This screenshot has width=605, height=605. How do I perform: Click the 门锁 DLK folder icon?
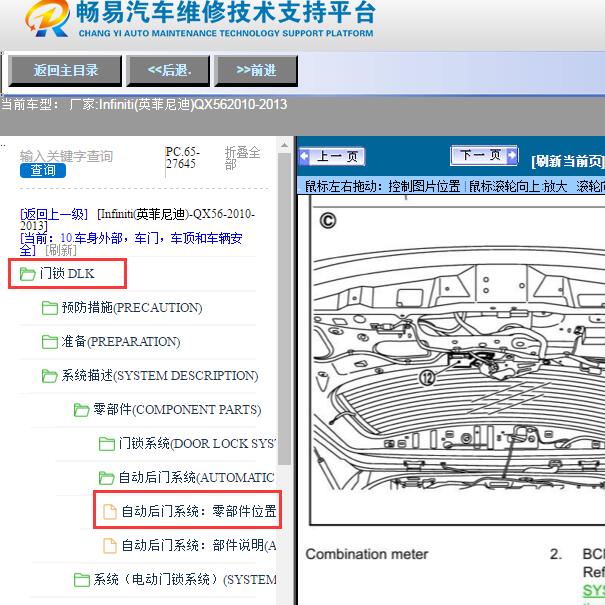pos(27,274)
